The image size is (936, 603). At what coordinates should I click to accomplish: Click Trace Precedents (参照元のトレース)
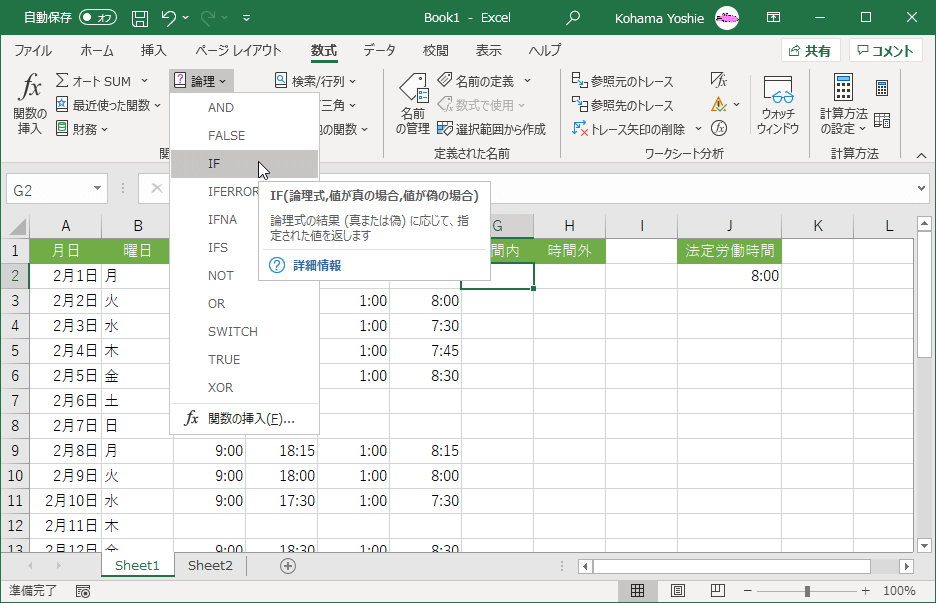(x=622, y=81)
